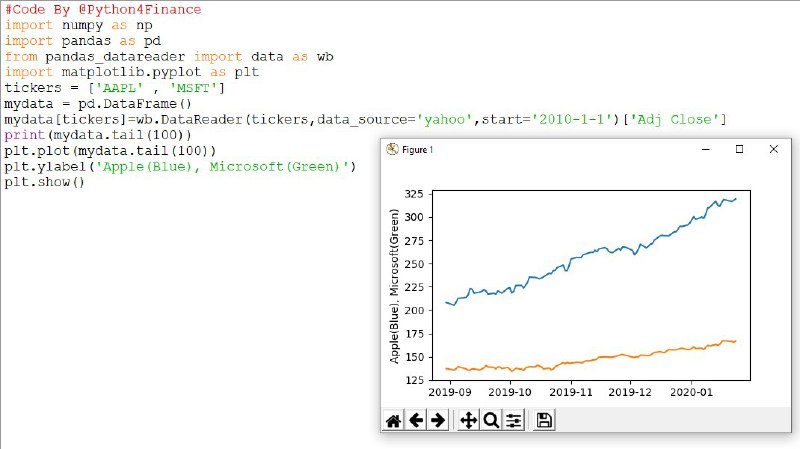This screenshot has height=449, width=800.
Task: Click the plt.ylabel code line
Action: point(180,166)
